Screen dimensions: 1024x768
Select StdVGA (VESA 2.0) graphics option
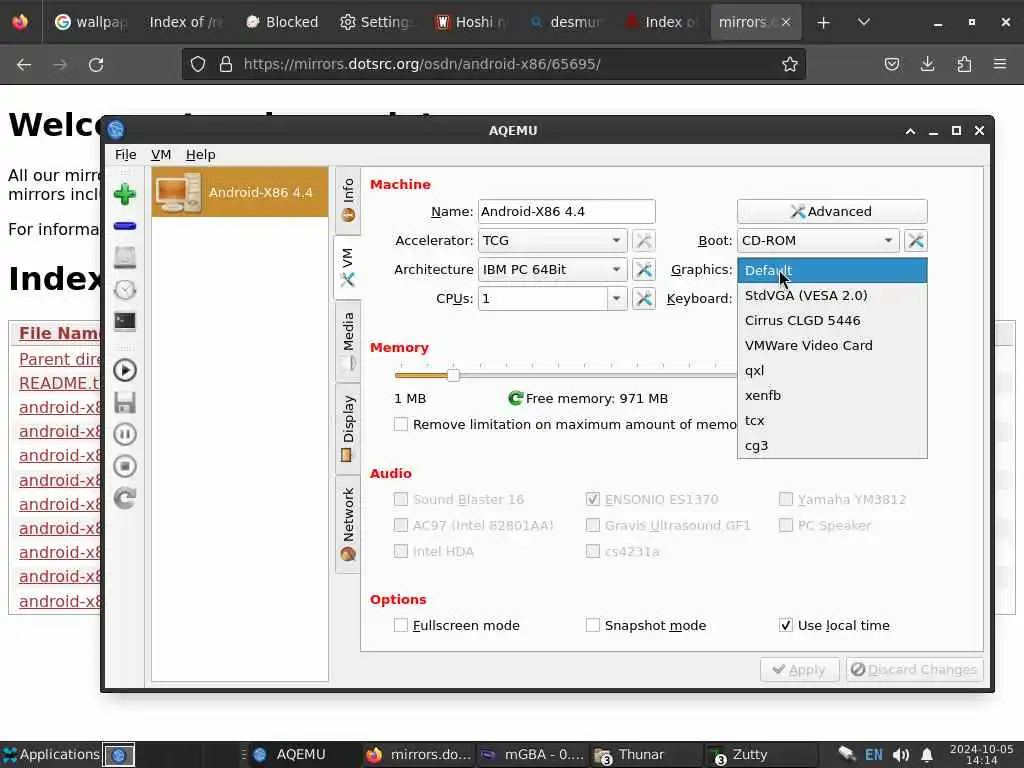(832, 295)
